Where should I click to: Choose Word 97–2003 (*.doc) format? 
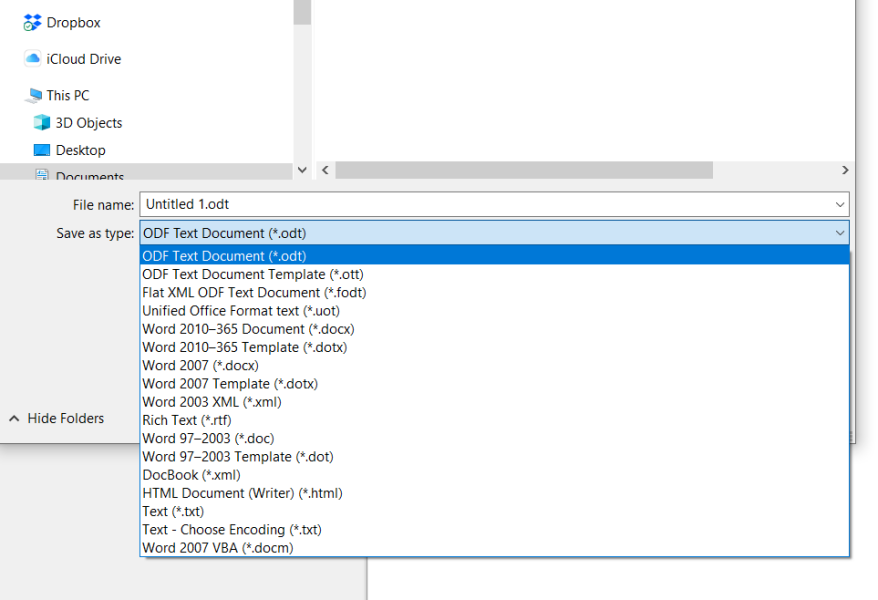click(x=494, y=438)
